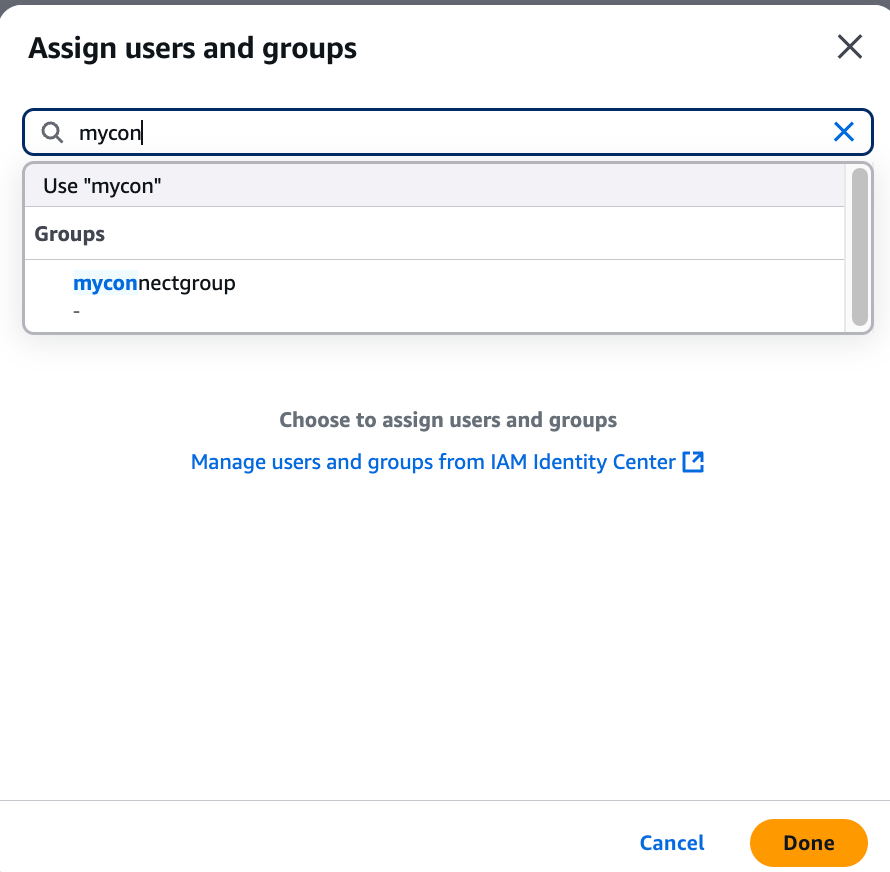Clear the search box using the blue X icon

(843, 131)
